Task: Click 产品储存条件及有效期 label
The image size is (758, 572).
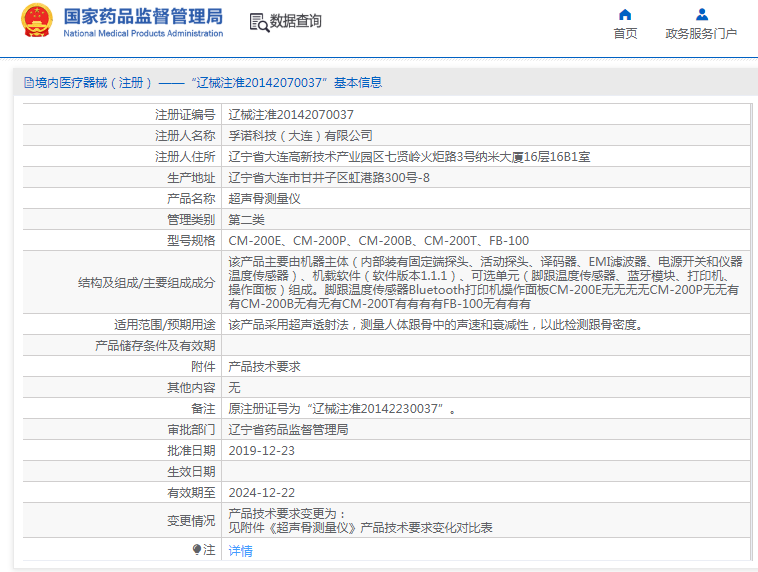Action: [x=155, y=346]
